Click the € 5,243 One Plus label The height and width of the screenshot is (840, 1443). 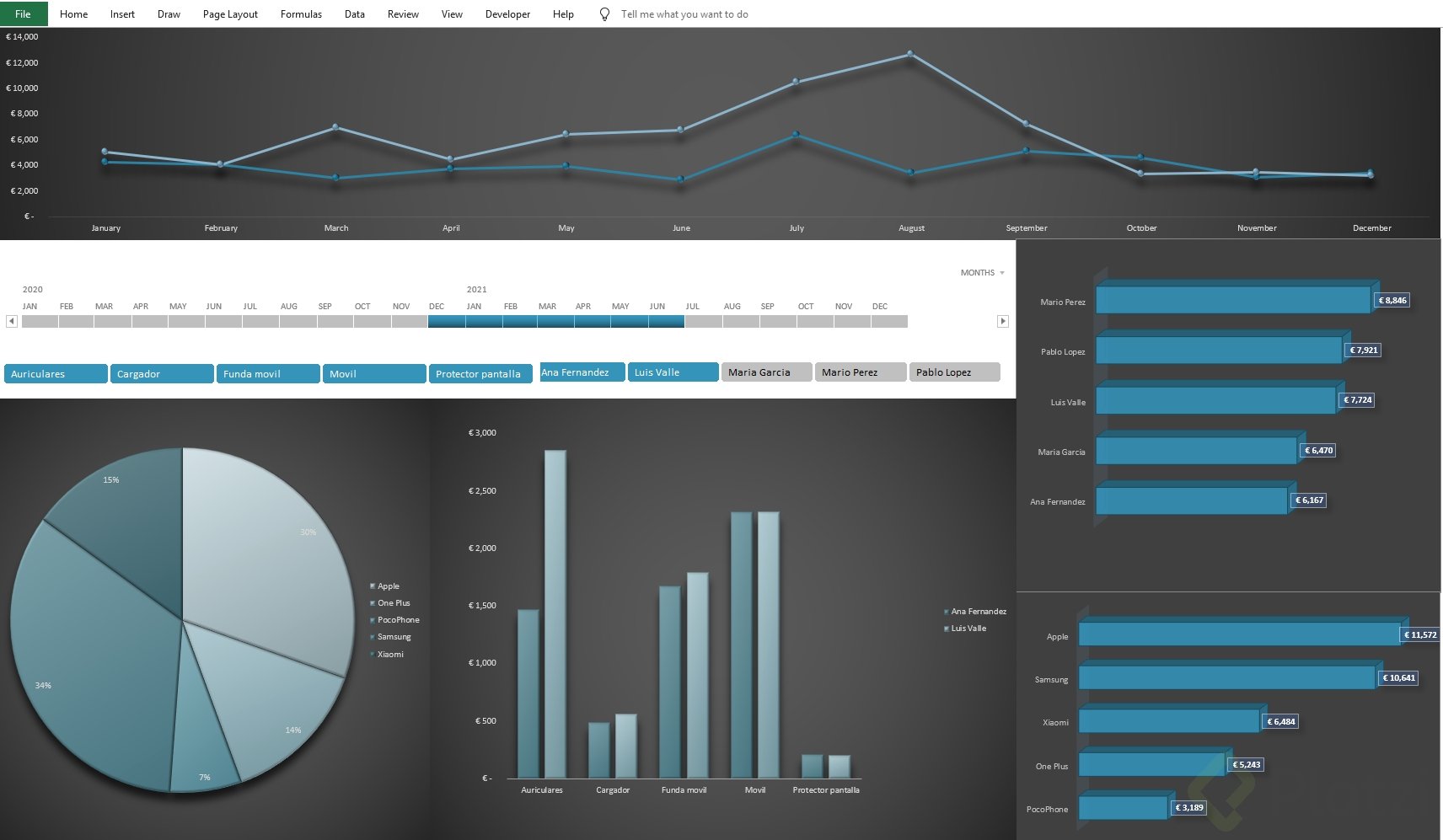click(1246, 764)
